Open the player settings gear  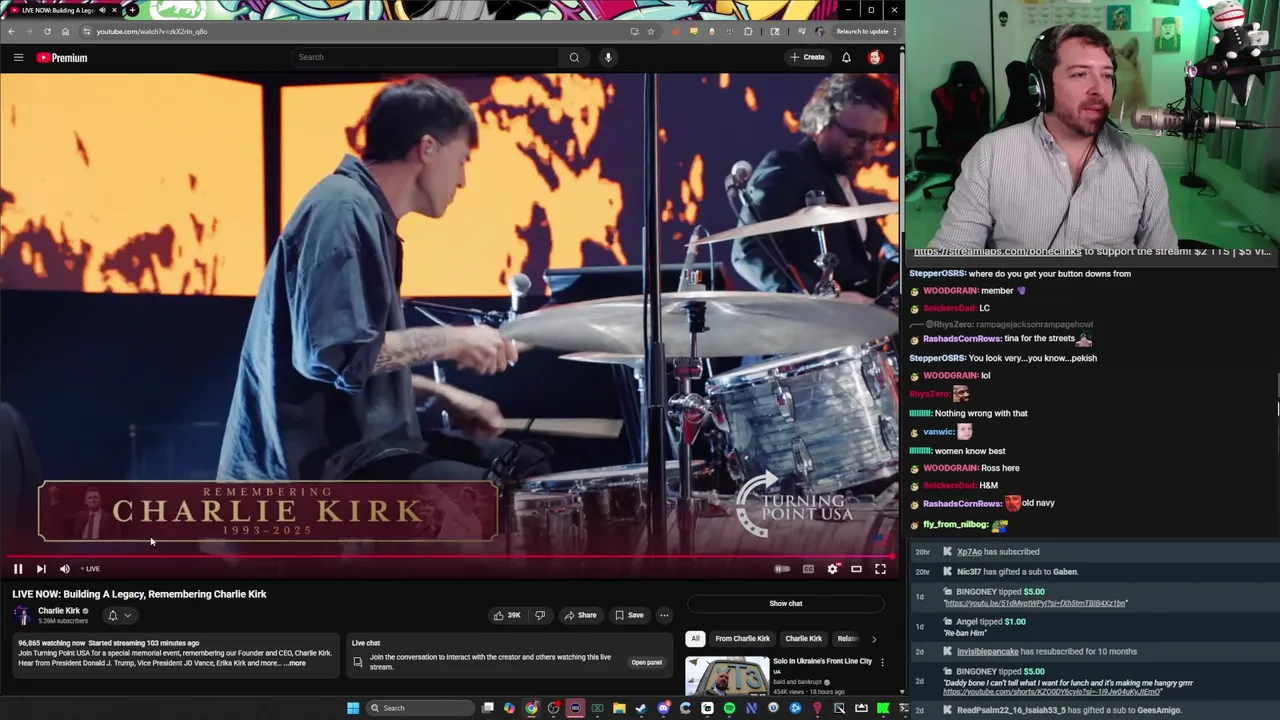tap(833, 569)
